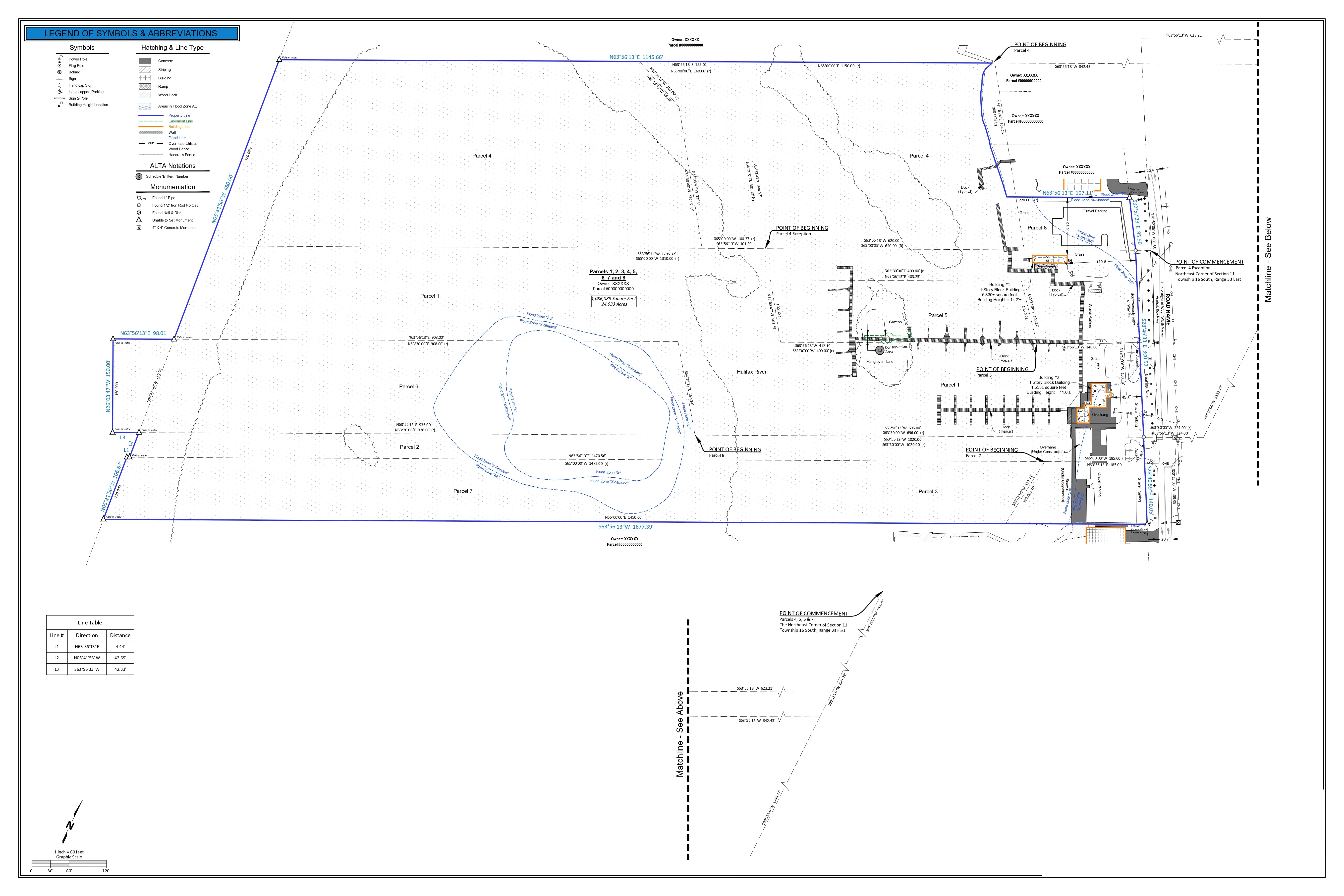This screenshot has width=1344, height=896.
Task: Click the Flag Pole legend symbol
Action: (59, 66)
